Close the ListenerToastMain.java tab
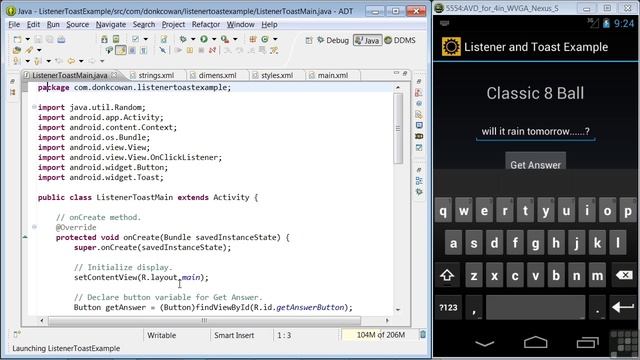The image size is (640, 360). [114, 75]
